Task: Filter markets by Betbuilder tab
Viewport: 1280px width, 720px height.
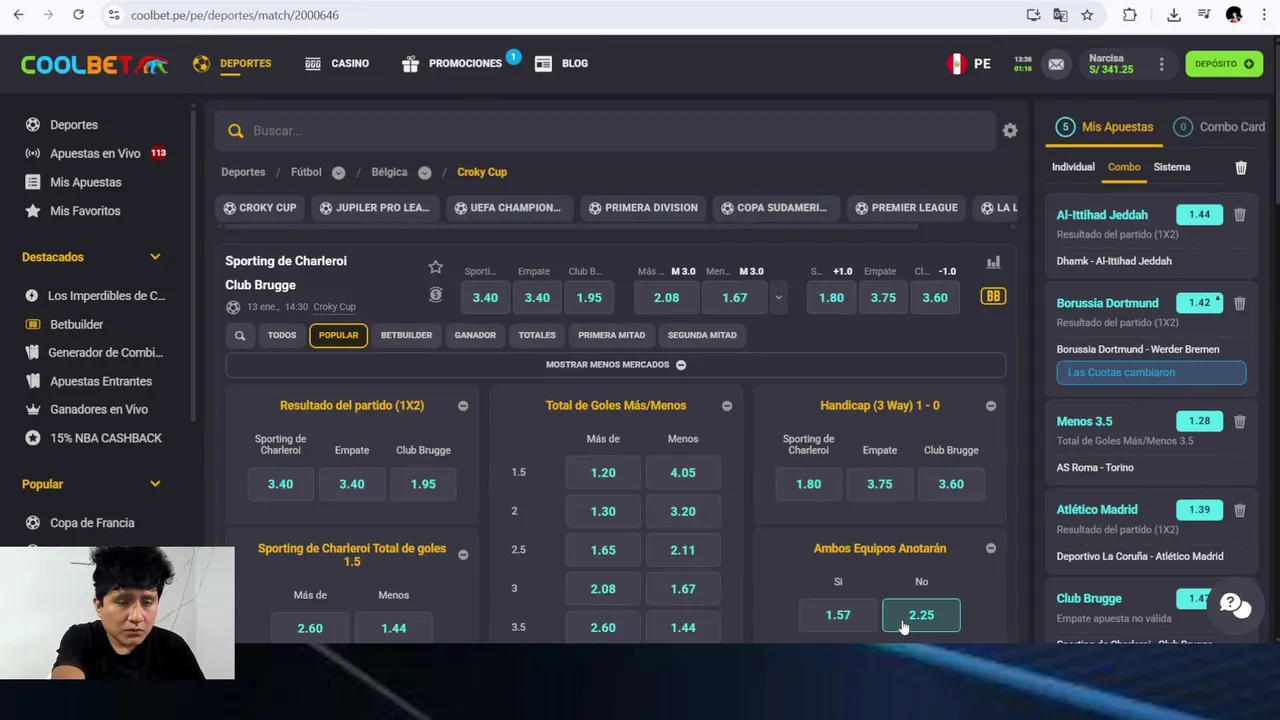Action: (406, 335)
